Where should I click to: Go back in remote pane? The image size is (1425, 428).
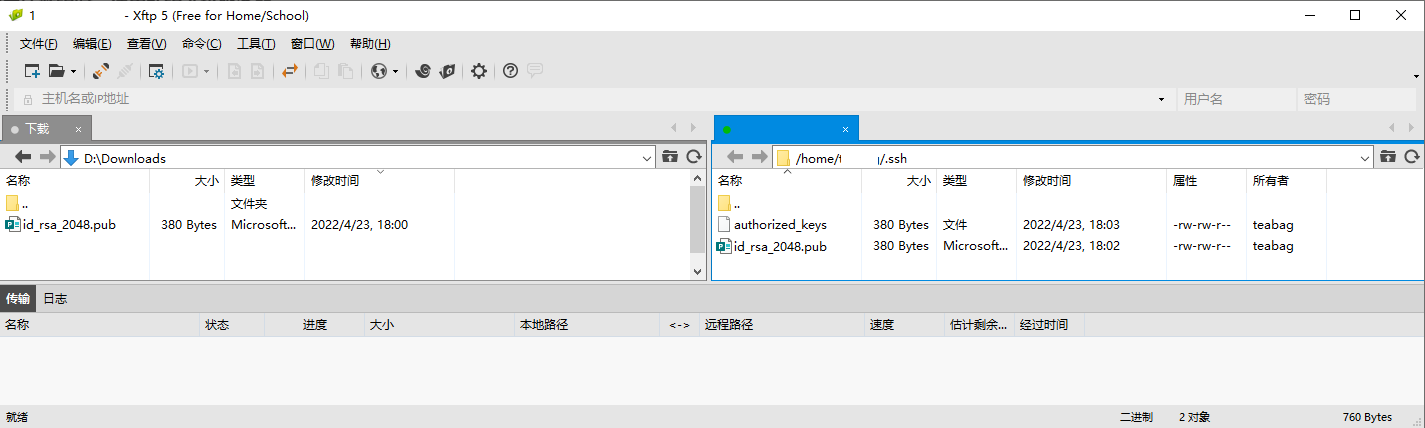(735, 157)
